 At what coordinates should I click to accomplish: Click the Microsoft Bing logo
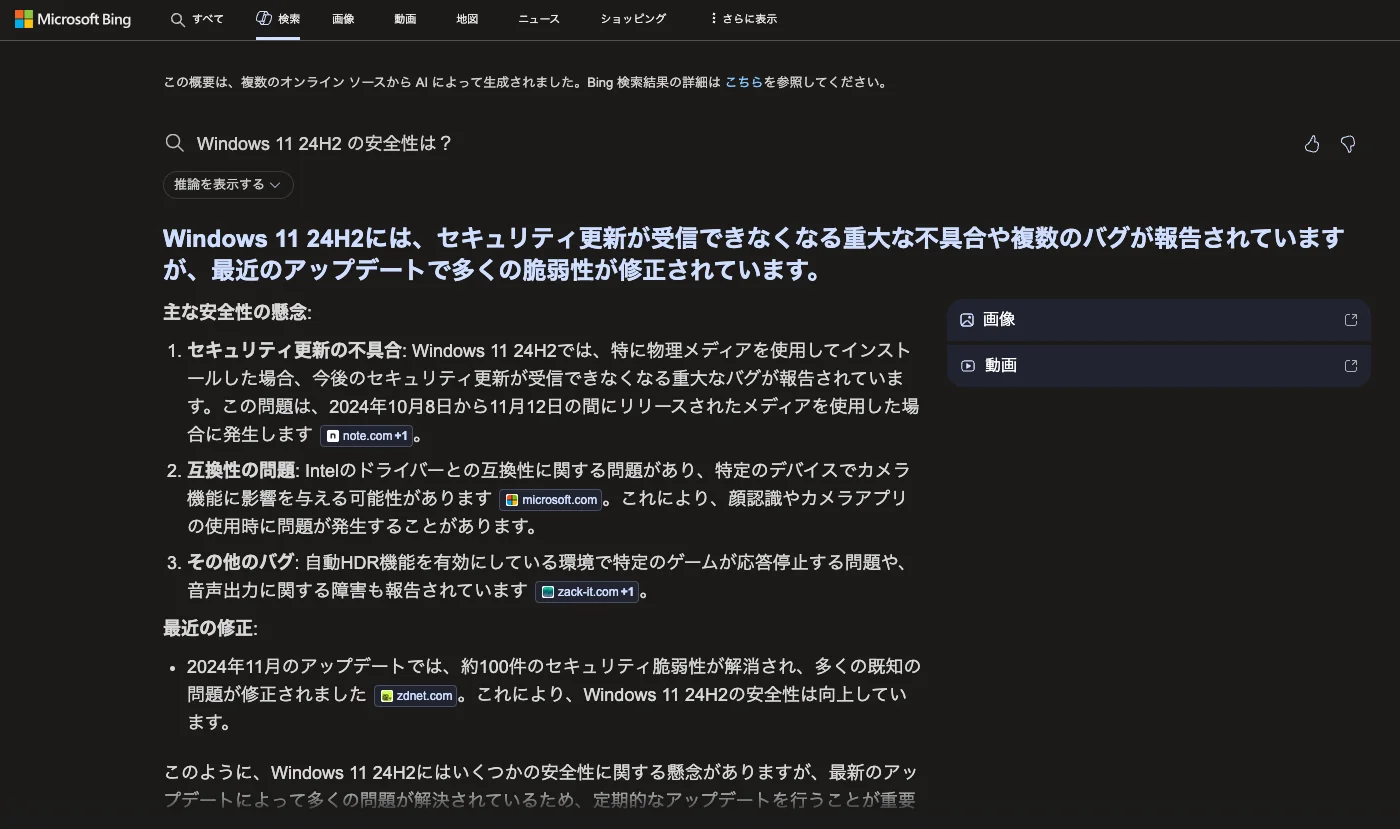click(x=73, y=19)
